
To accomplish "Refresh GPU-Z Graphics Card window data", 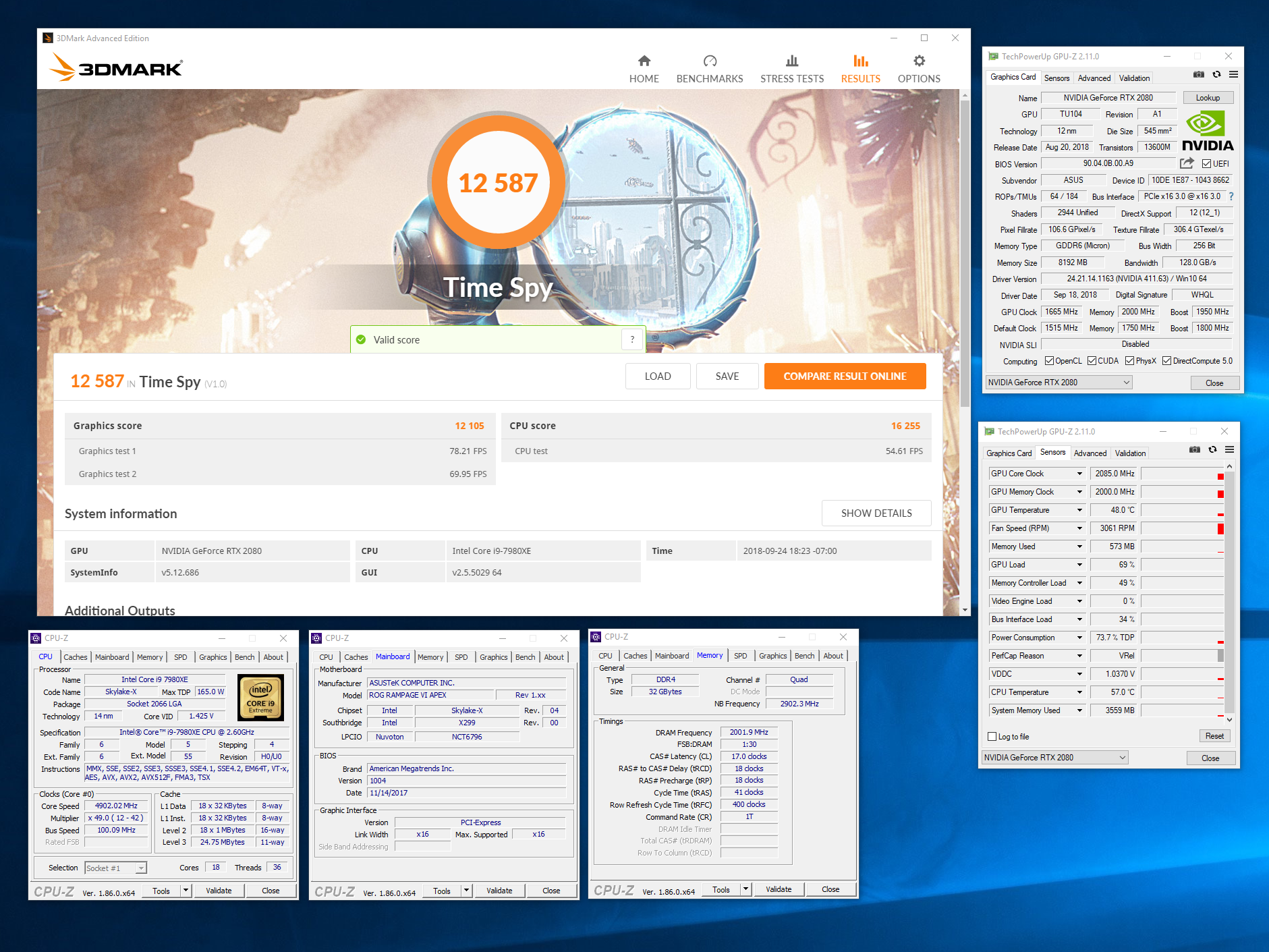I will pyautogui.click(x=1216, y=75).
